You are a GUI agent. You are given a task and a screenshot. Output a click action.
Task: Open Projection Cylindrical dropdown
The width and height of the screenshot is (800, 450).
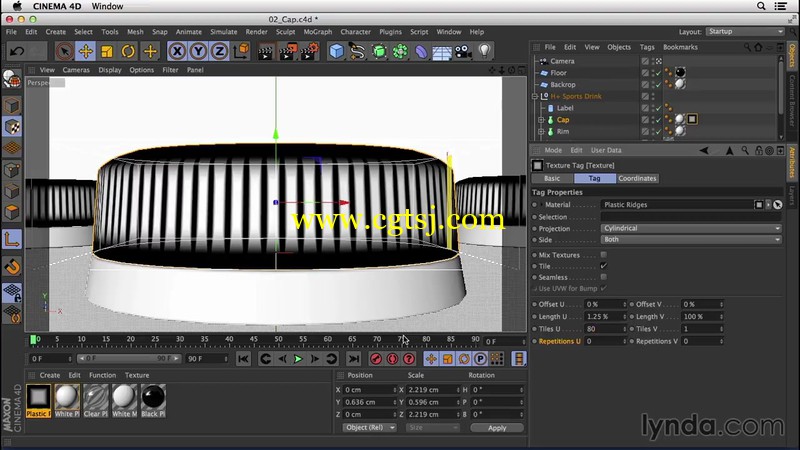coord(691,229)
